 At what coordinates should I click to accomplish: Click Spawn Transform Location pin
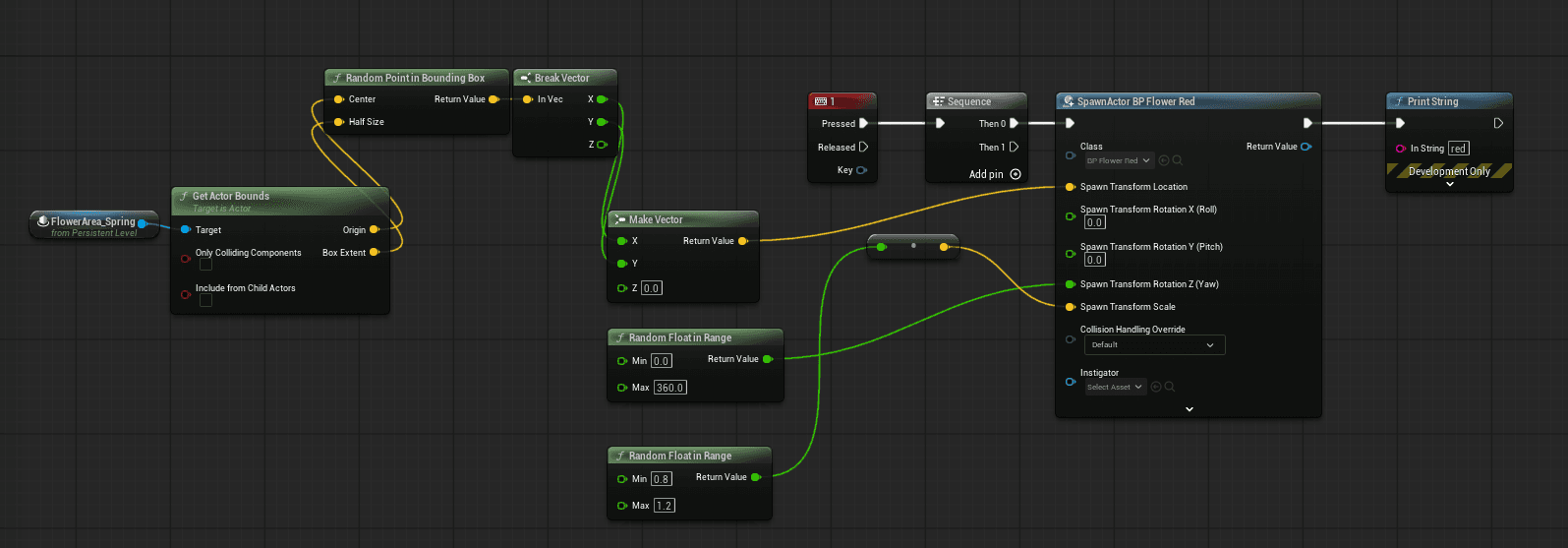[x=1070, y=187]
